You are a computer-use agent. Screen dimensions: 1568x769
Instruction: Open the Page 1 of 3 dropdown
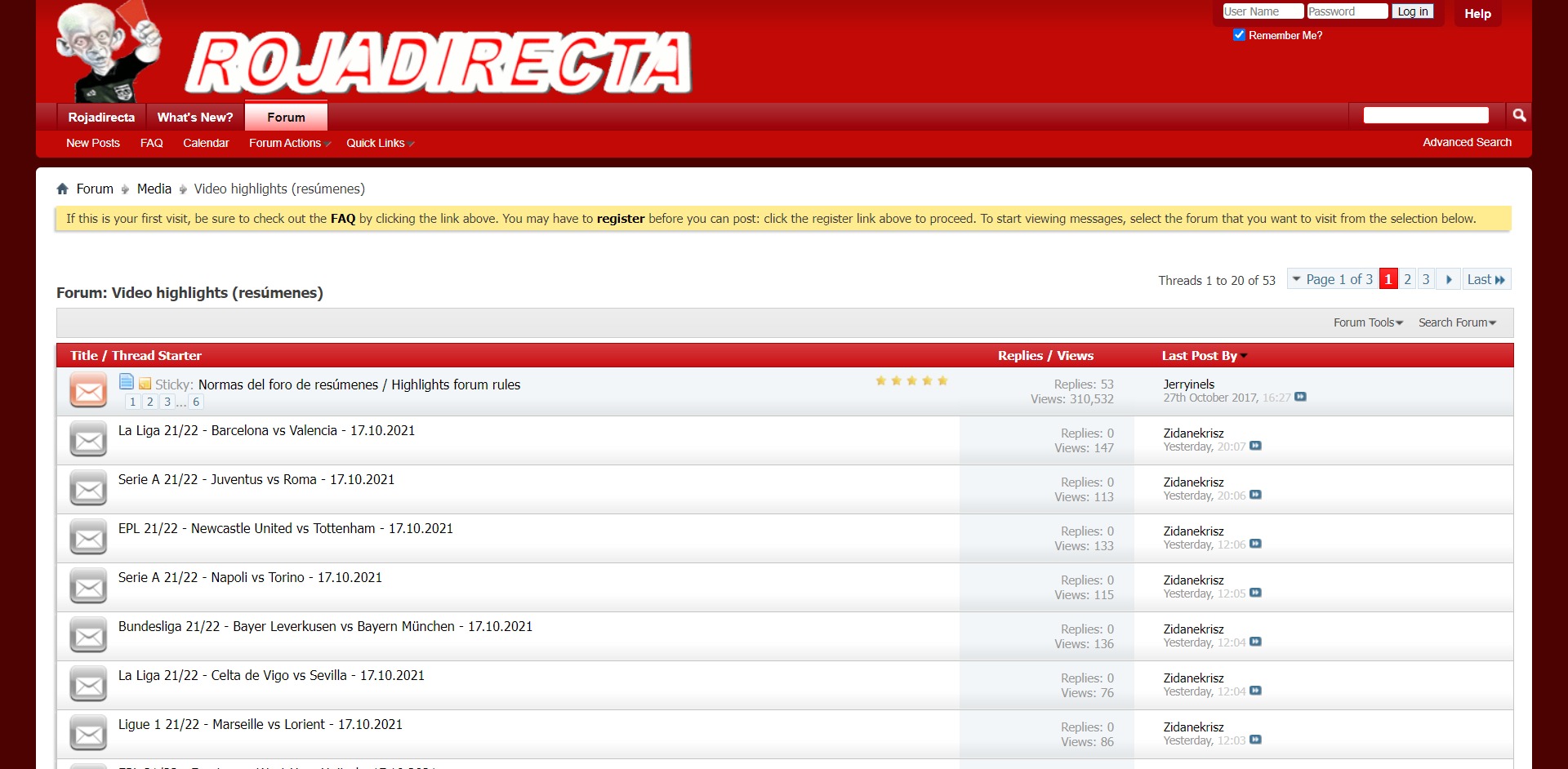(x=1333, y=279)
